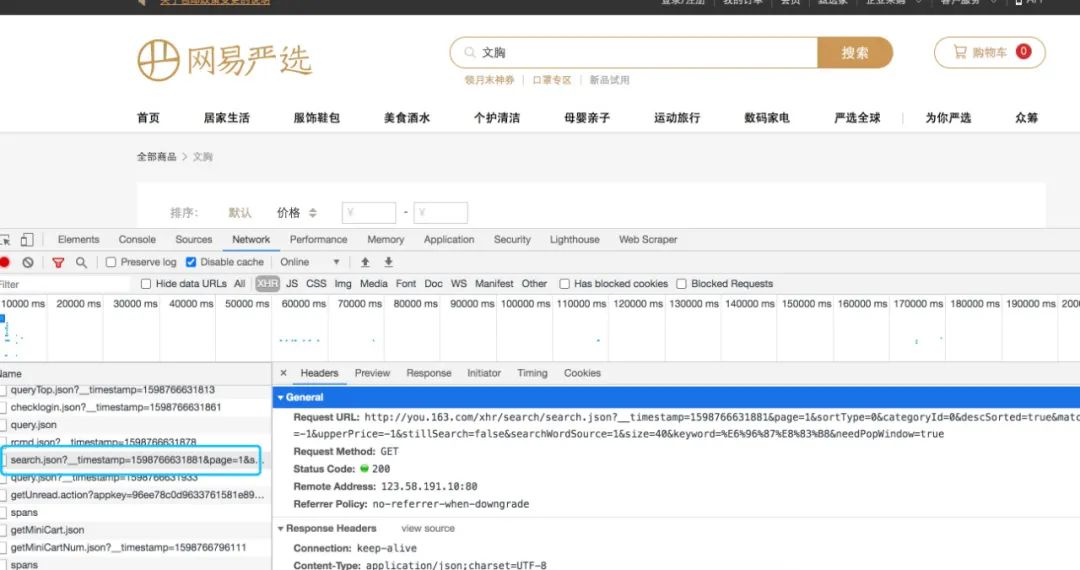Image resolution: width=1080 pixels, height=570 pixels.
Task: Open the Application tab
Action: [x=449, y=240]
